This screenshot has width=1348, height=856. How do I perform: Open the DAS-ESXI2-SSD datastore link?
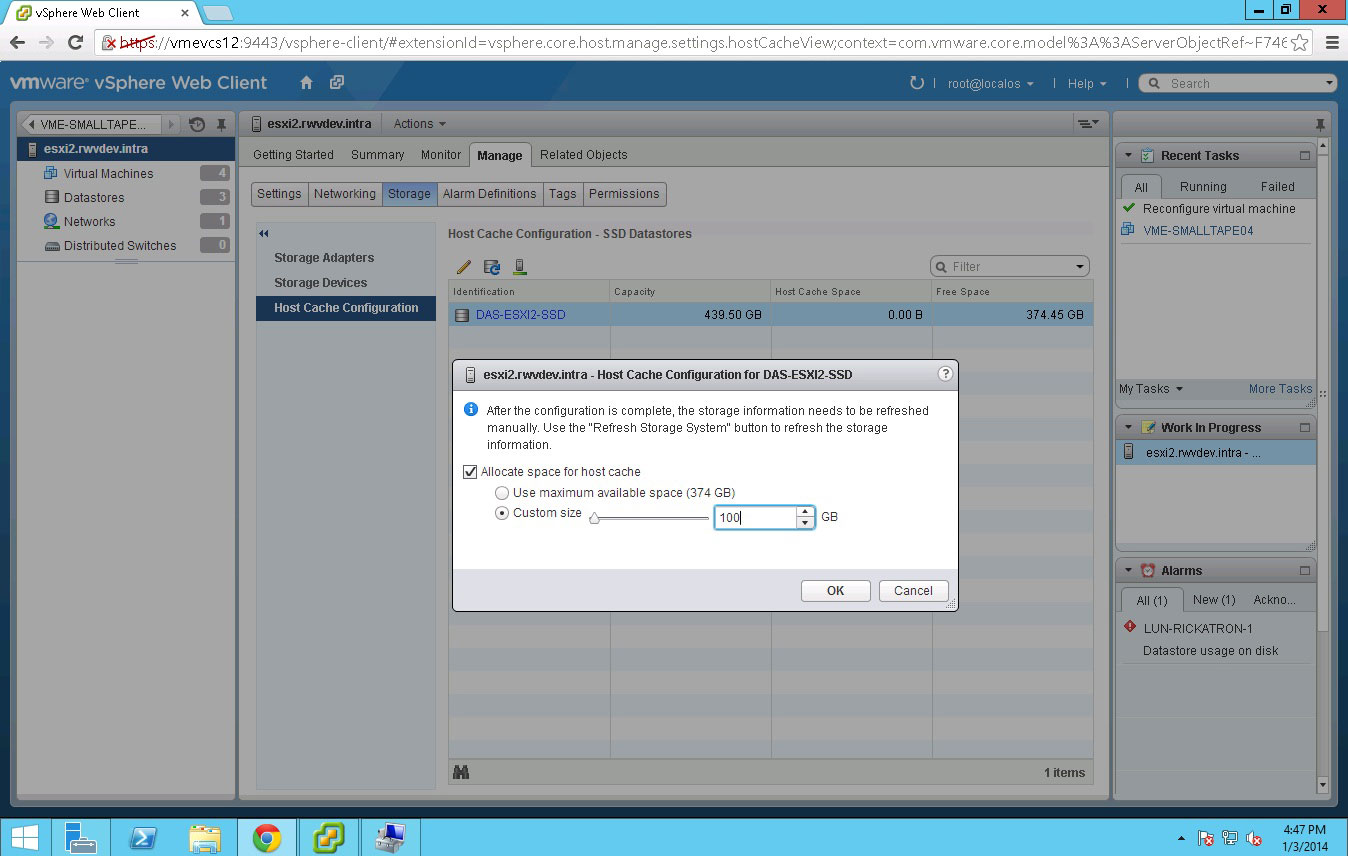(520, 315)
